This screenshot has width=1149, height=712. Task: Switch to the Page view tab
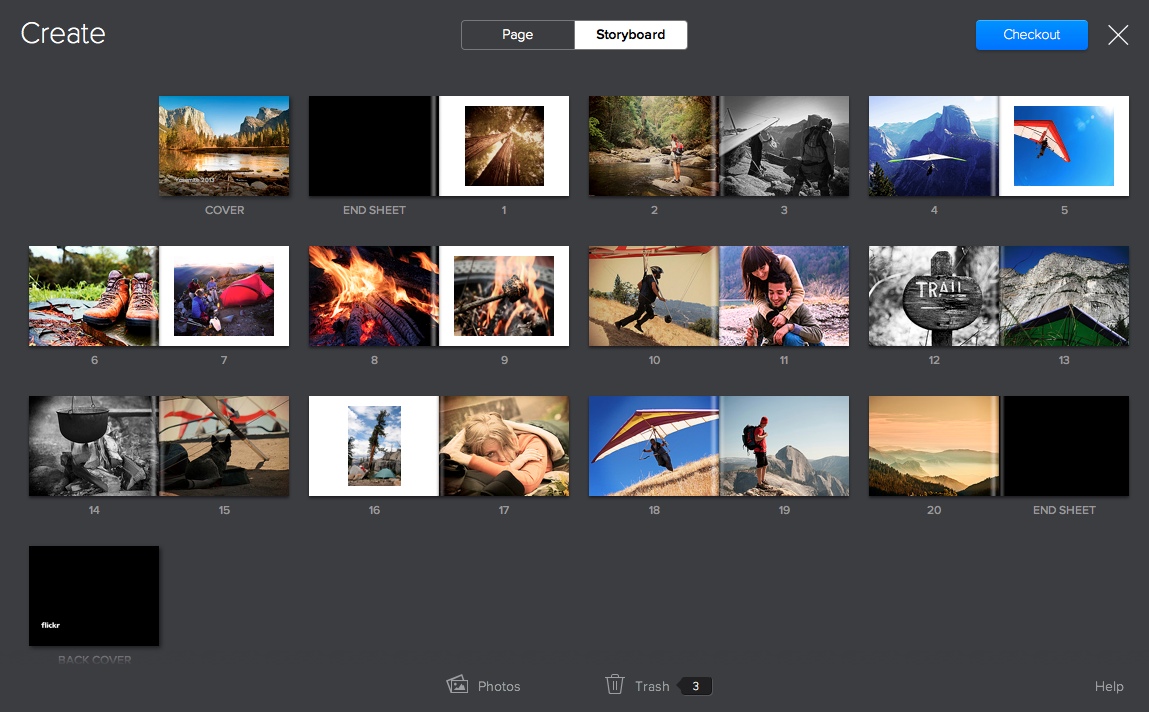(517, 35)
